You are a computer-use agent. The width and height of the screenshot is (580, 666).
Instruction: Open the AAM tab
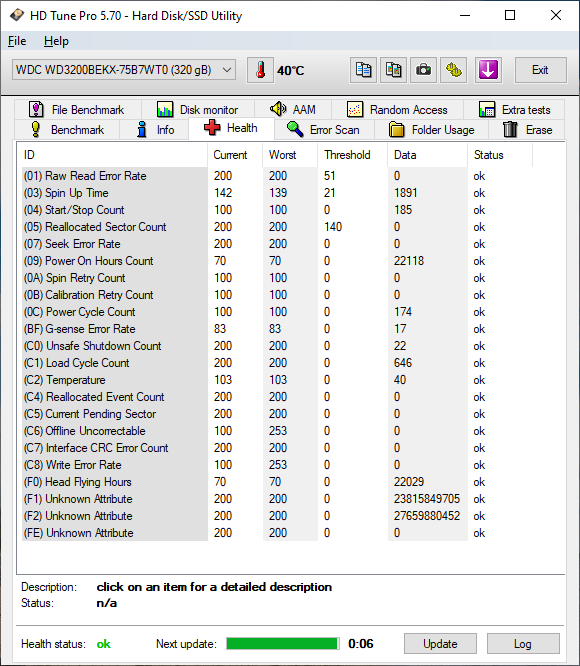point(293,110)
